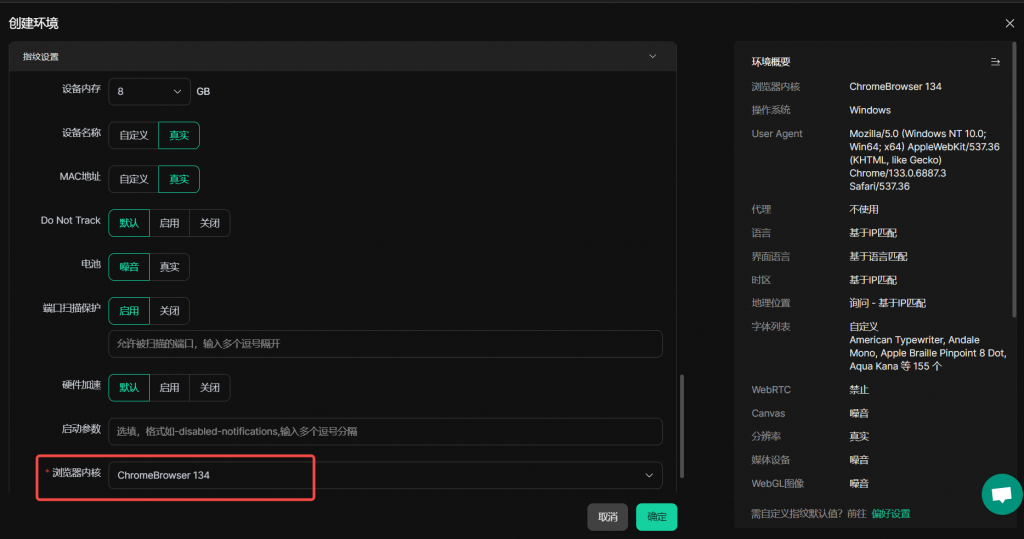This screenshot has height=539, width=1024.
Task: Disable 端口扫描保护 with 关闭
Action: tap(169, 311)
